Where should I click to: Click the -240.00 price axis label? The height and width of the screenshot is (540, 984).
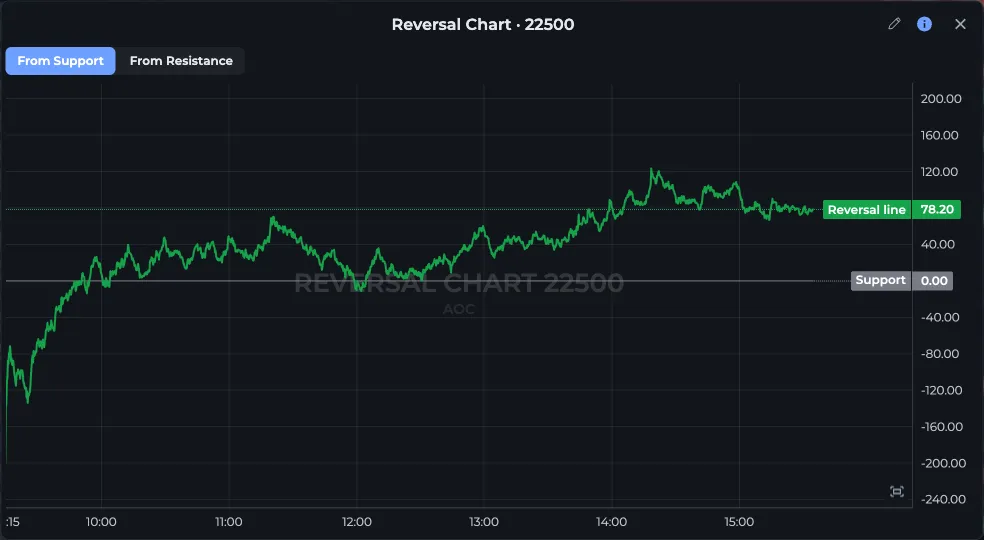[x=943, y=499]
